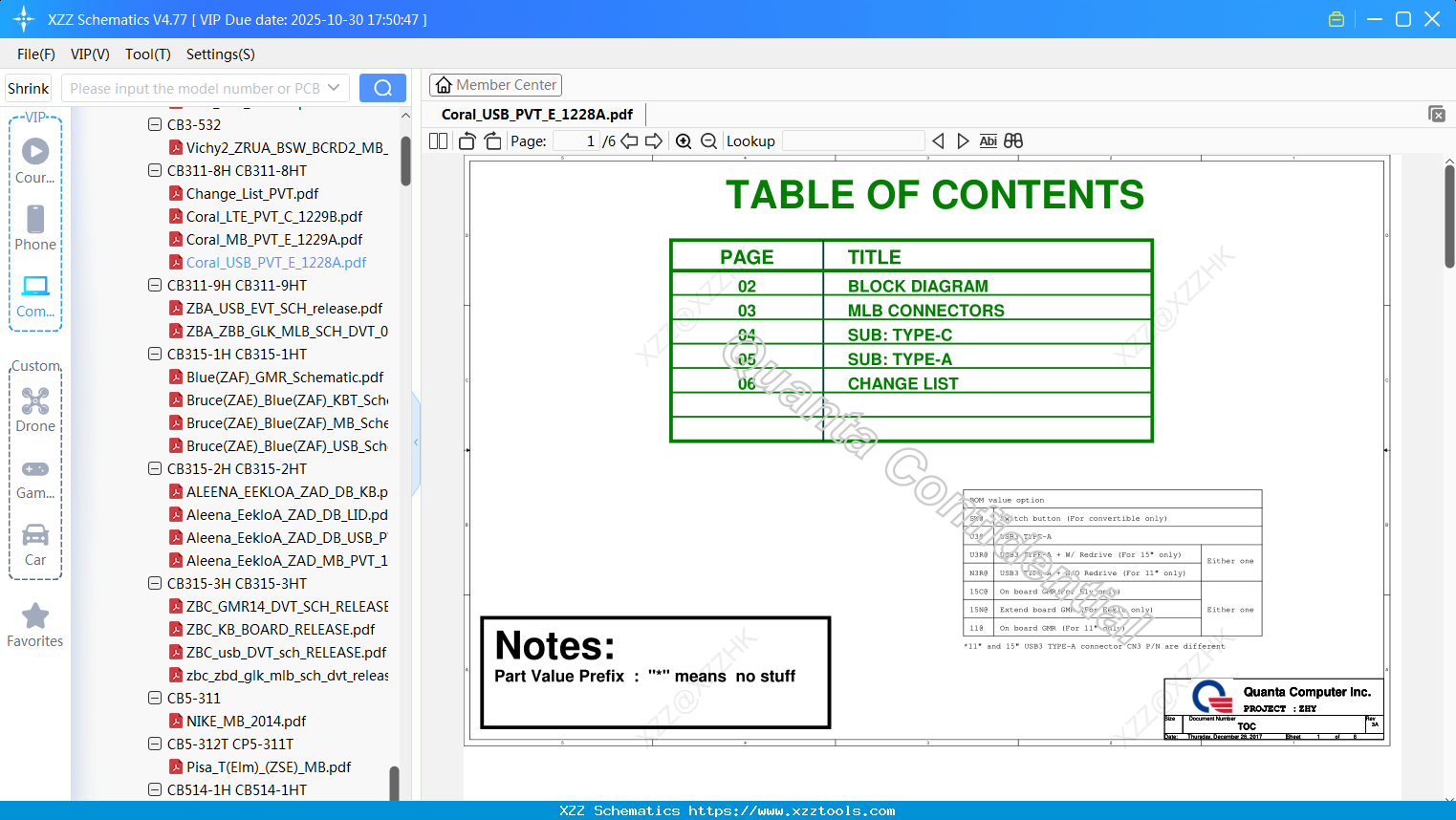Open NIKE_MB_2014.pdf
Viewport: 1456px width, 820px height.
click(x=246, y=721)
